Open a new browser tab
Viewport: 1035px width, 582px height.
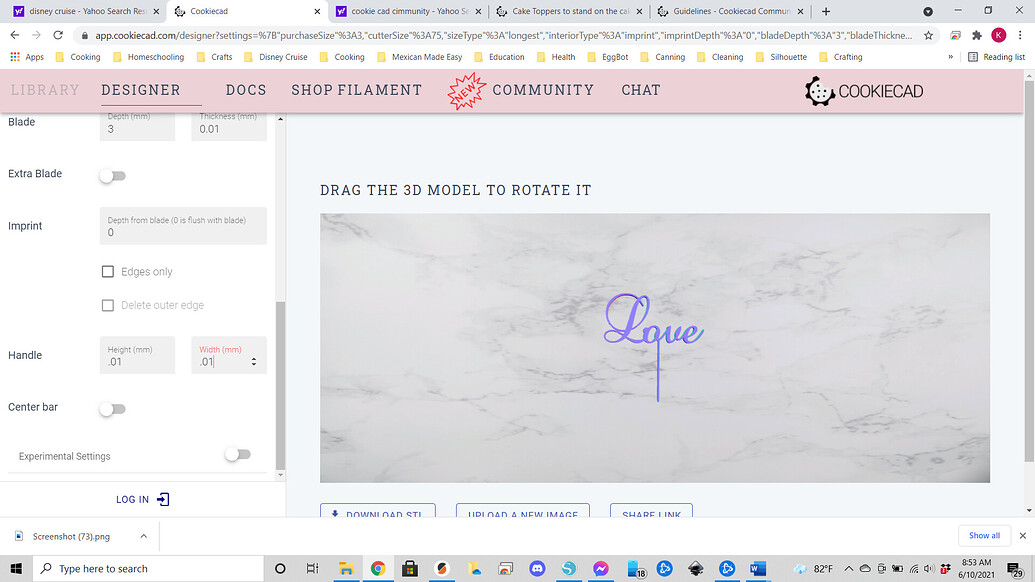coord(826,11)
